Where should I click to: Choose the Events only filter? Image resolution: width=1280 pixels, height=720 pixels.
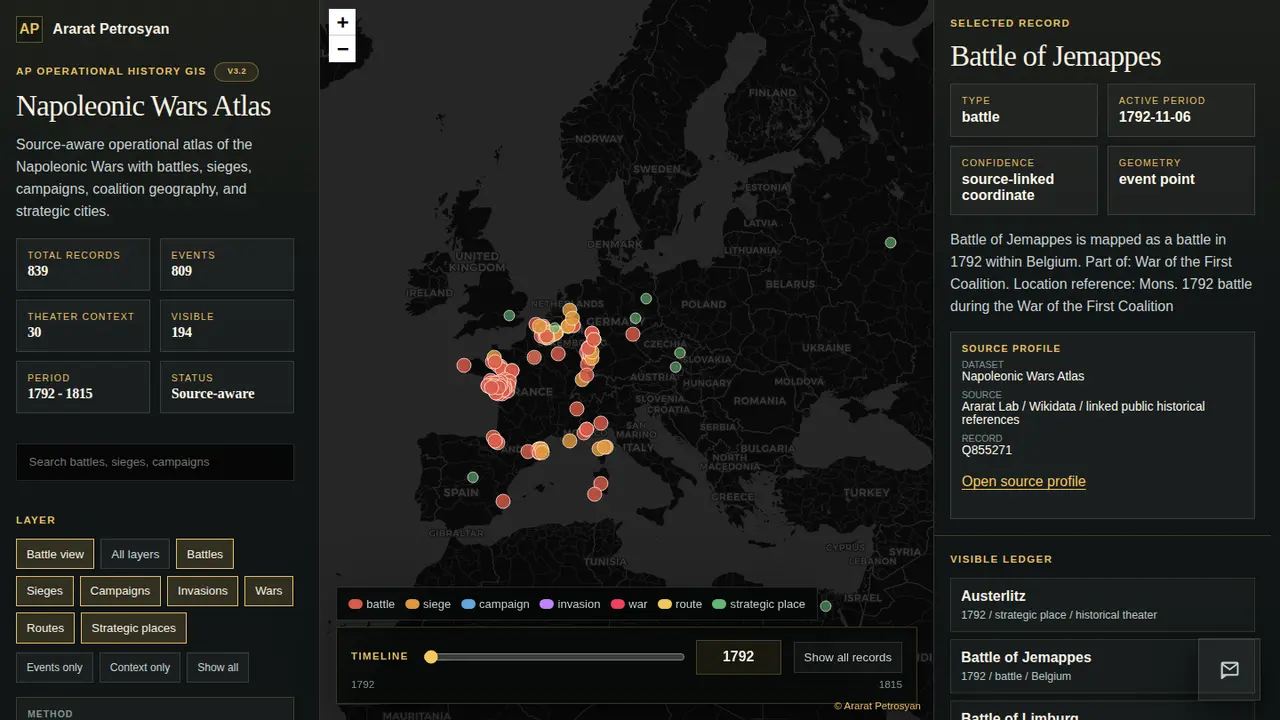click(x=55, y=667)
